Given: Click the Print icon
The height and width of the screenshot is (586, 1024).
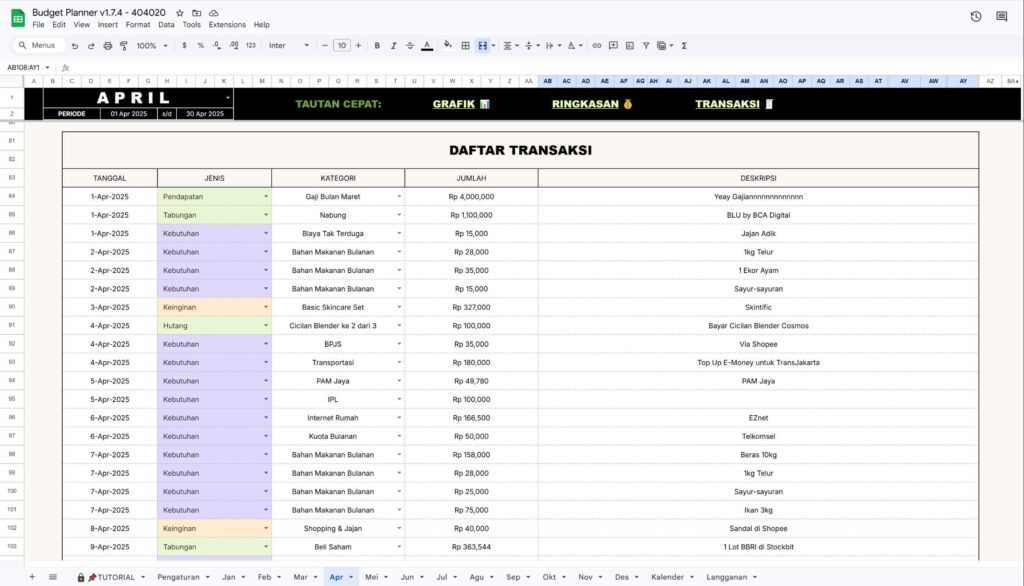Looking at the screenshot, I should pos(108,46).
